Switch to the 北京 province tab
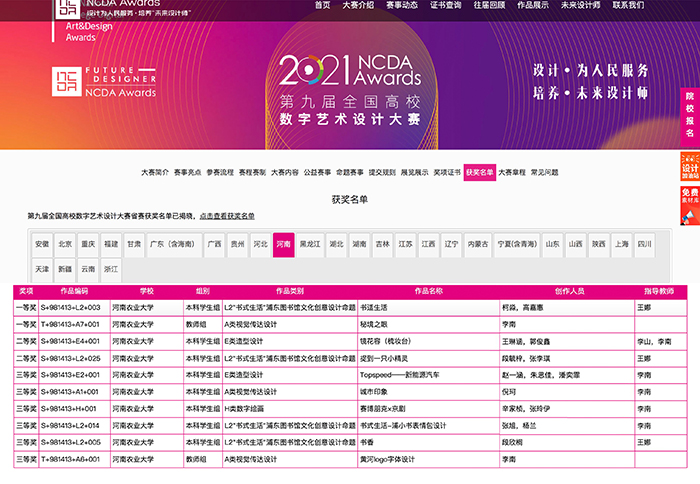The height and width of the screenshot is (484, 700). (65, 244)
